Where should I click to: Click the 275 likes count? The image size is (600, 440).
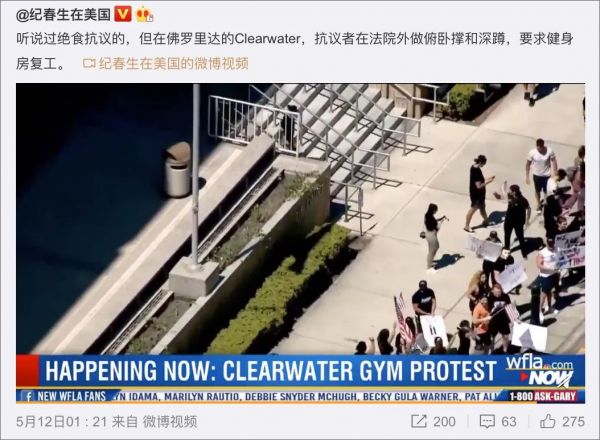(x=573, y=422)
